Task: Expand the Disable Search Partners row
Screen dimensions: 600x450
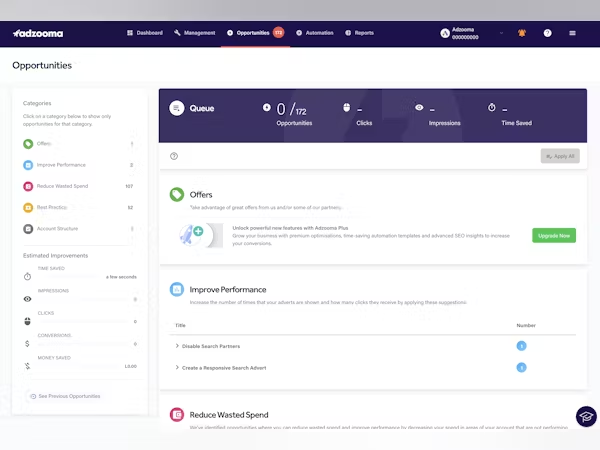Action: pyautogui.click(x=177, y=346)
